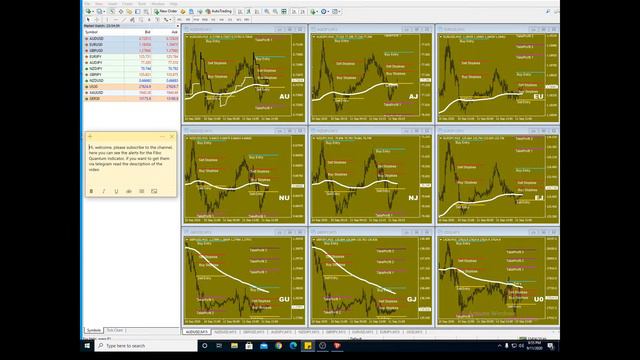The image size is (640, 360).
Task: Click into the sticky note text
Action: coord(131,158)
